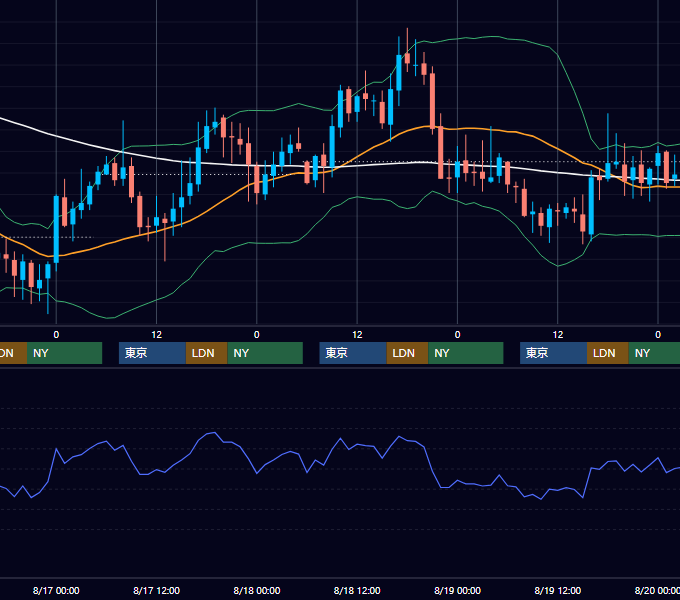The height and width of the screenshot is (600, 680).
Task: Click the NY session block spanning 8/19 00:00
Action: (x=465, y=353)
